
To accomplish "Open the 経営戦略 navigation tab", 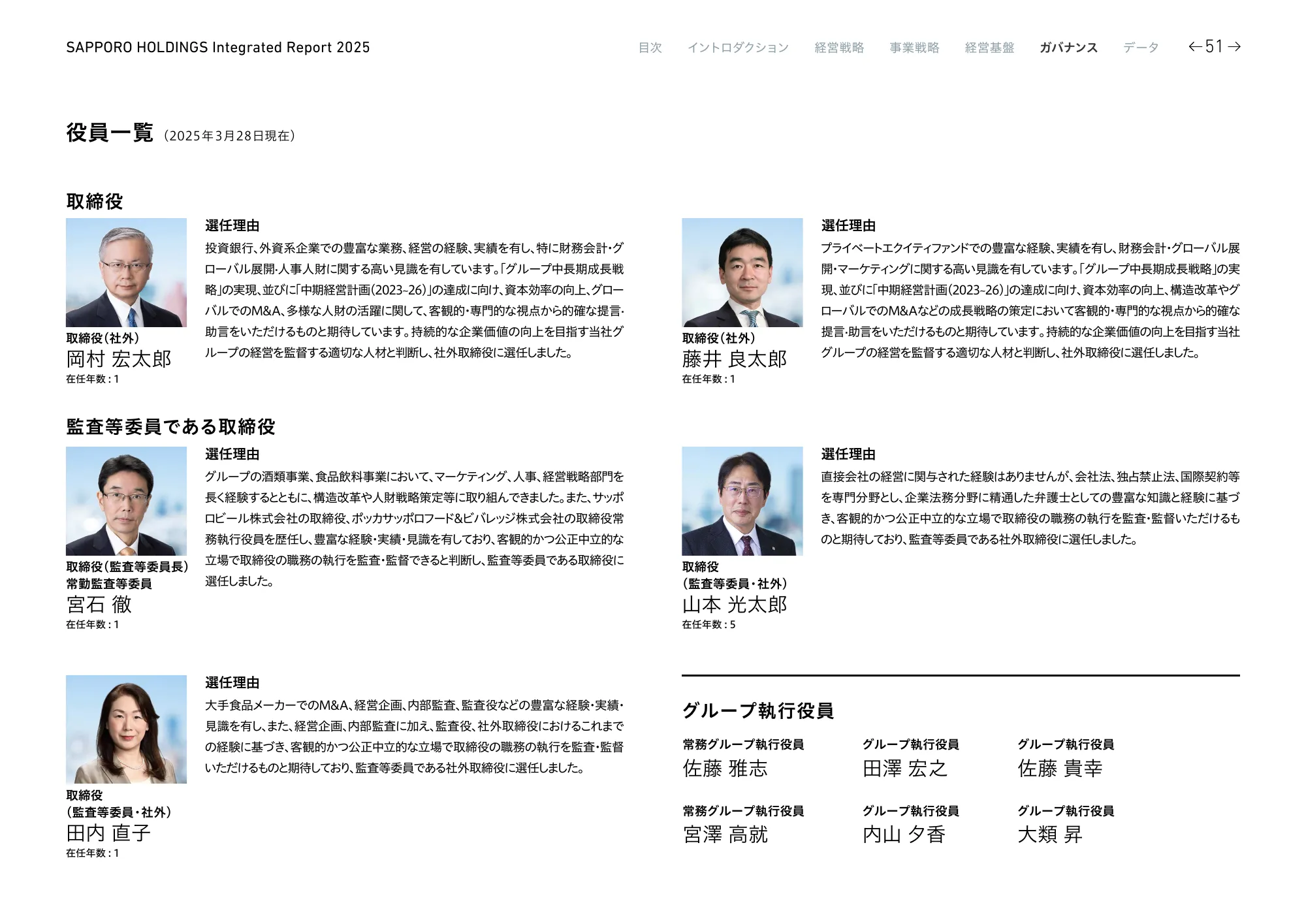I will (839, 48).
